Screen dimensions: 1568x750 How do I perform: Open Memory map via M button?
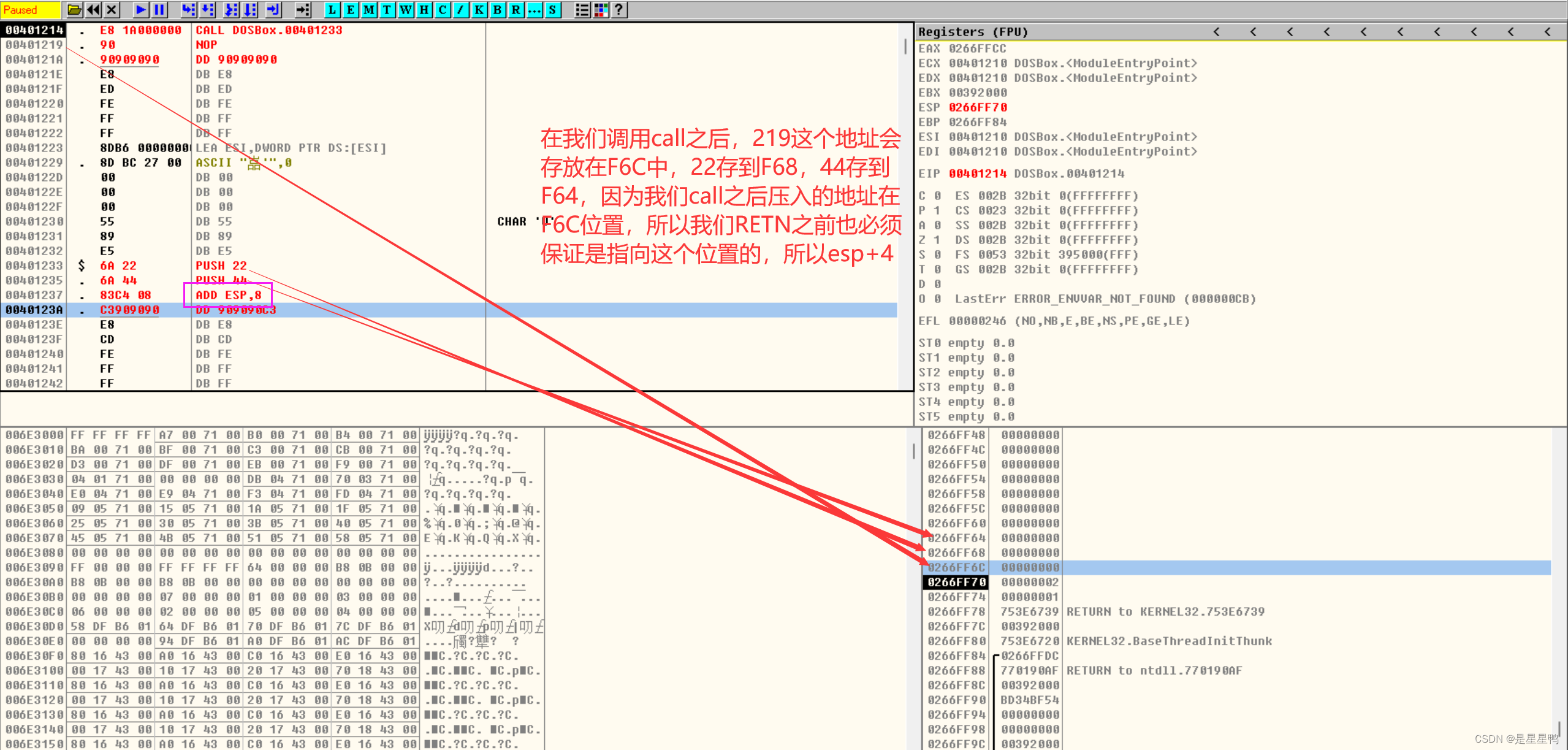click(x=368, y=9)
